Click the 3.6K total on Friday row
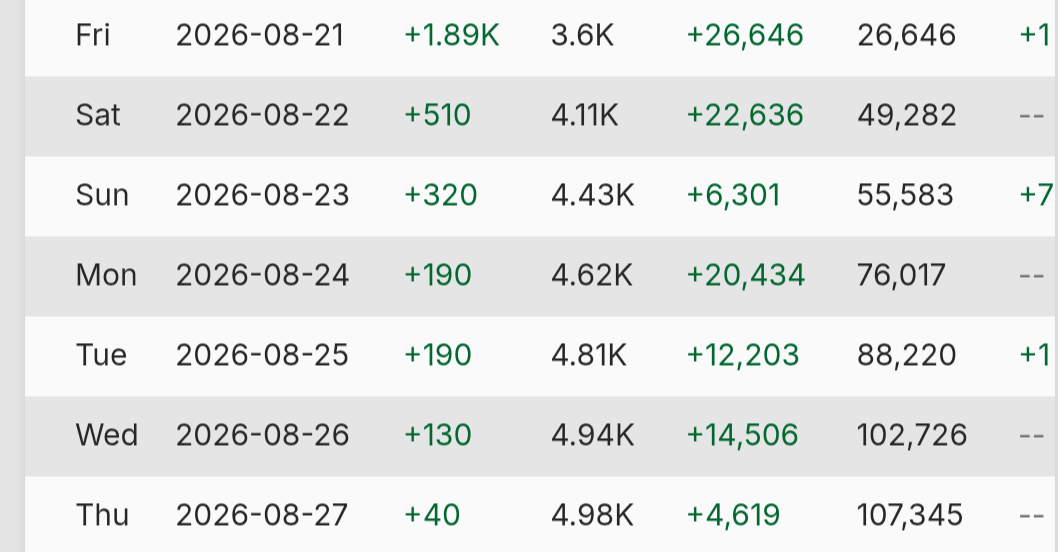Screen dimensions: 1058x552 582,35
